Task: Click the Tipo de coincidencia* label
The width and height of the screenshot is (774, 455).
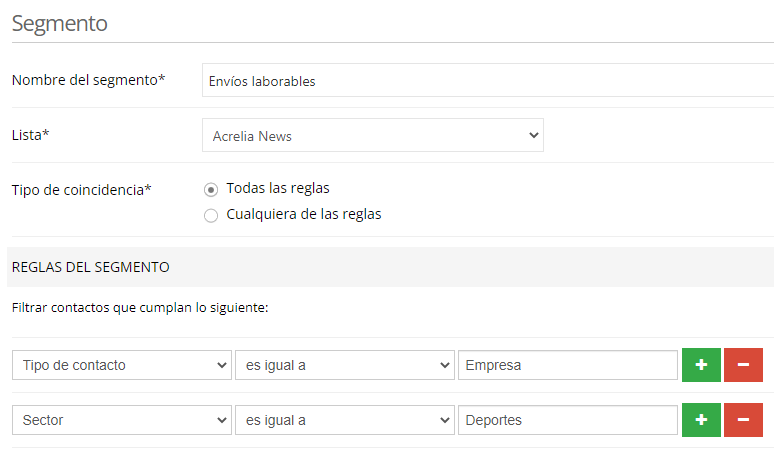Action: 81,190
